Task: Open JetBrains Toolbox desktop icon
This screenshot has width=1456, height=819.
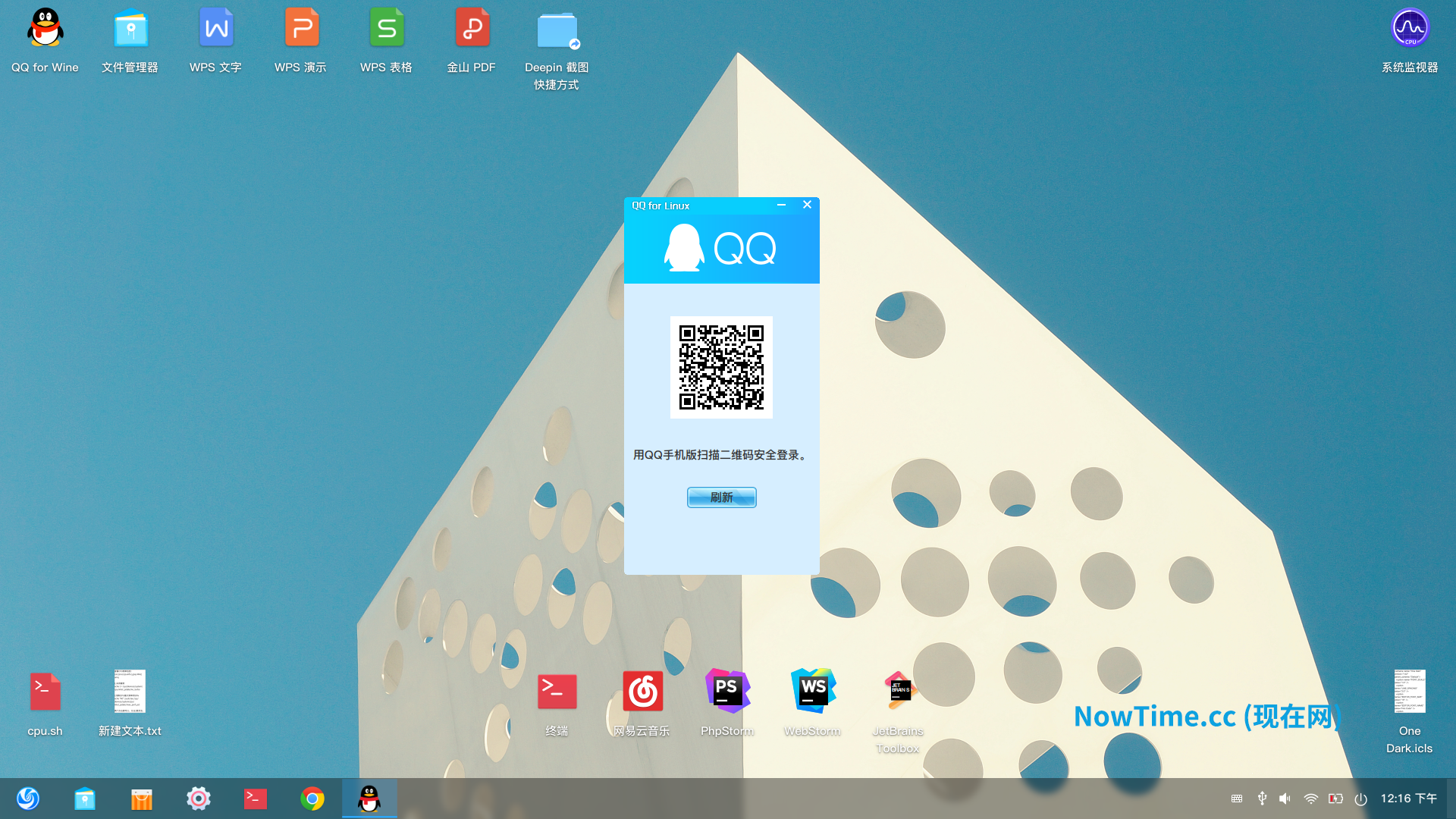Action: click(899, 691)
